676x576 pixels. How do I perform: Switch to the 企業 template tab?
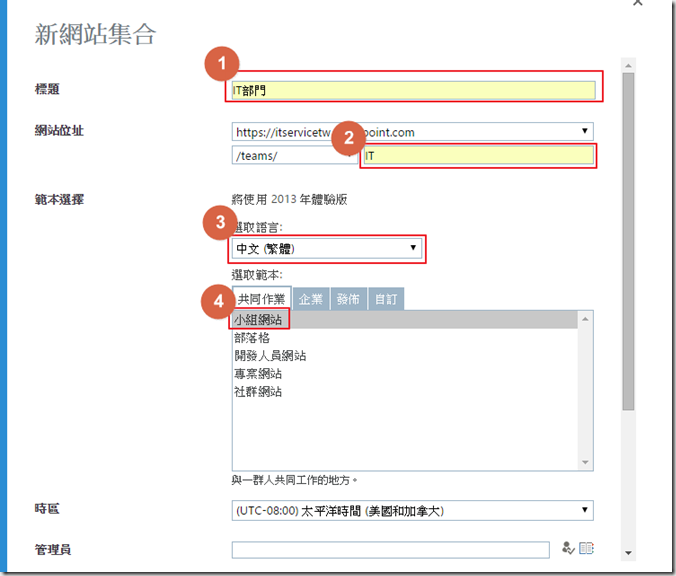311,299
